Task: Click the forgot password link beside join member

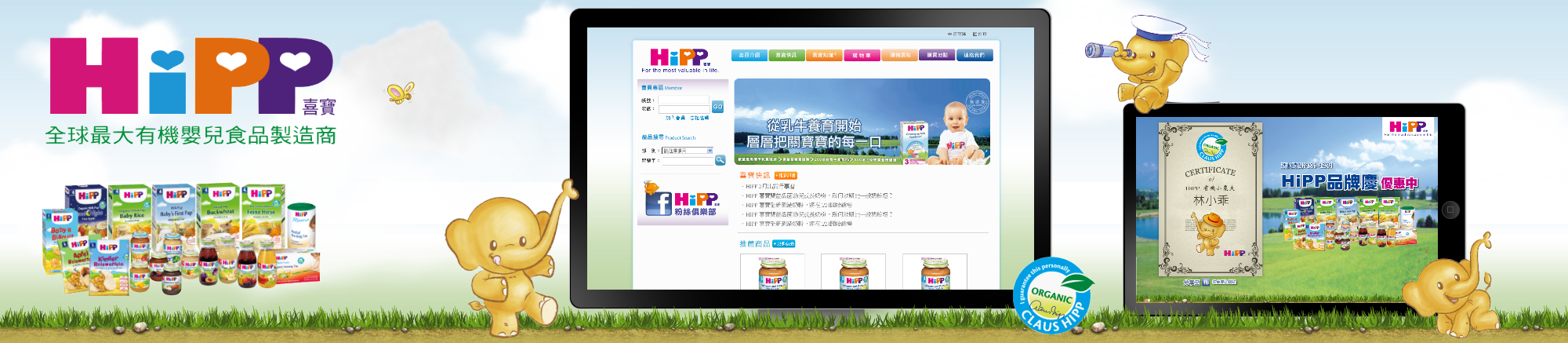Action: [x=699, y=118]
